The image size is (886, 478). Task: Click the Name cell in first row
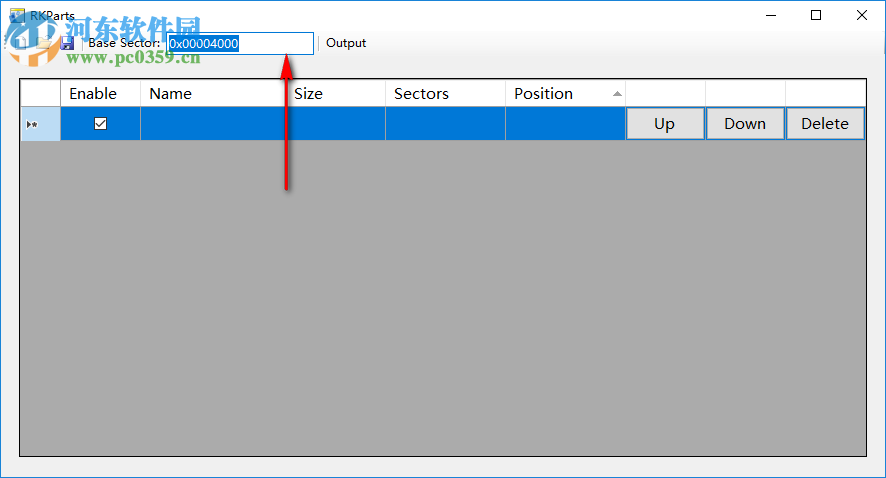[x=212, y=124]
